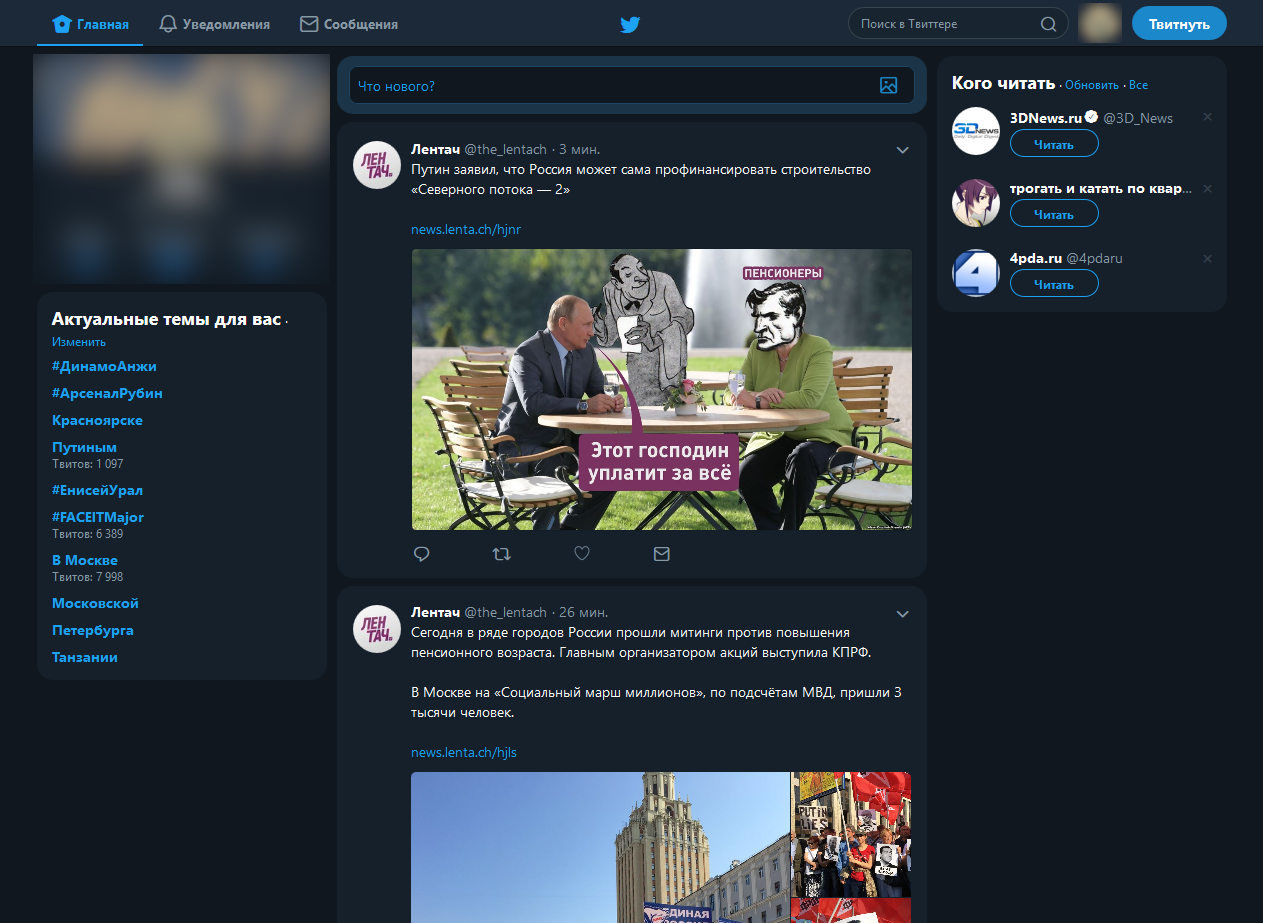This screenshot has width=1263, height=923.
Task: Retweet the Северный поток tweet
Action: tap(502, 554)
